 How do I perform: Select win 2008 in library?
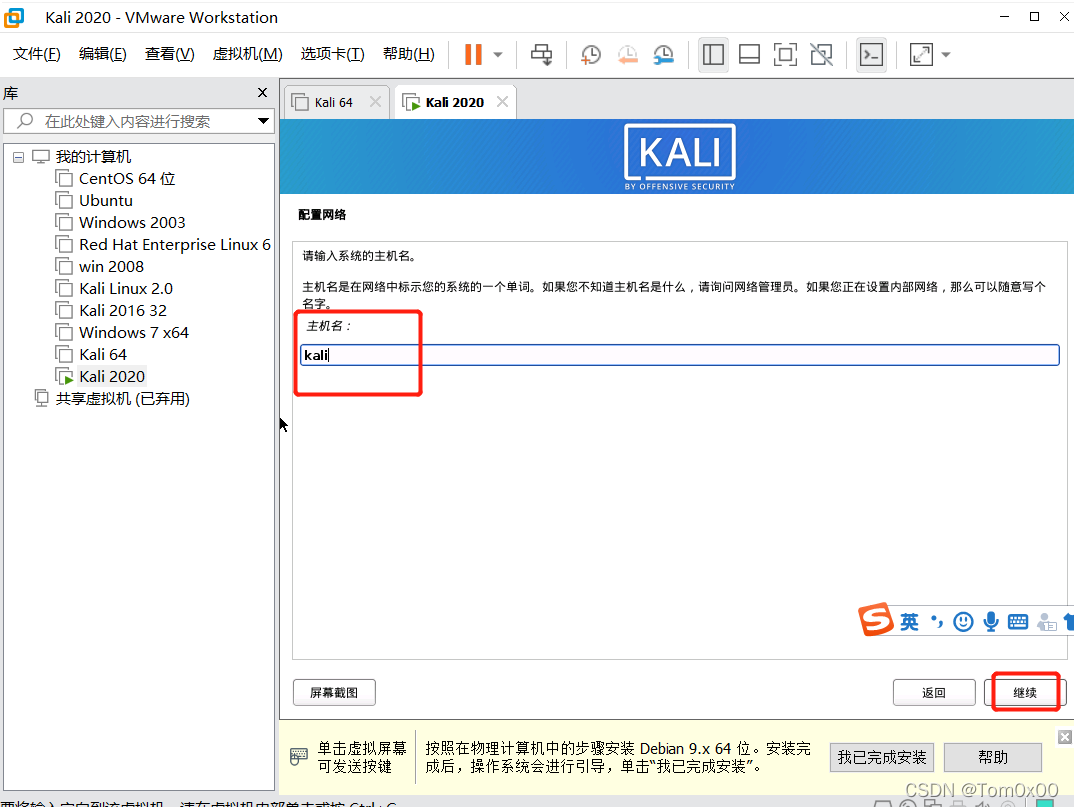pos(111,266)
